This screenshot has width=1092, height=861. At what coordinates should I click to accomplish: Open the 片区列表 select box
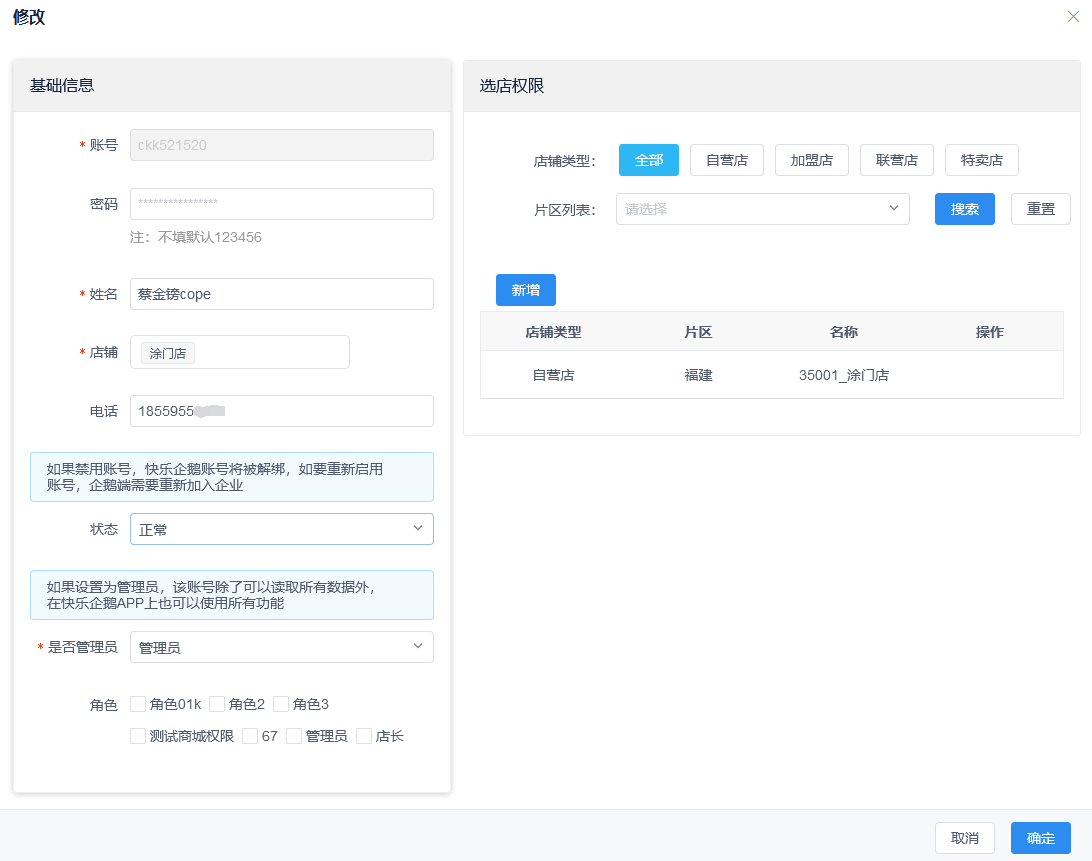click(x=762, y=209)
